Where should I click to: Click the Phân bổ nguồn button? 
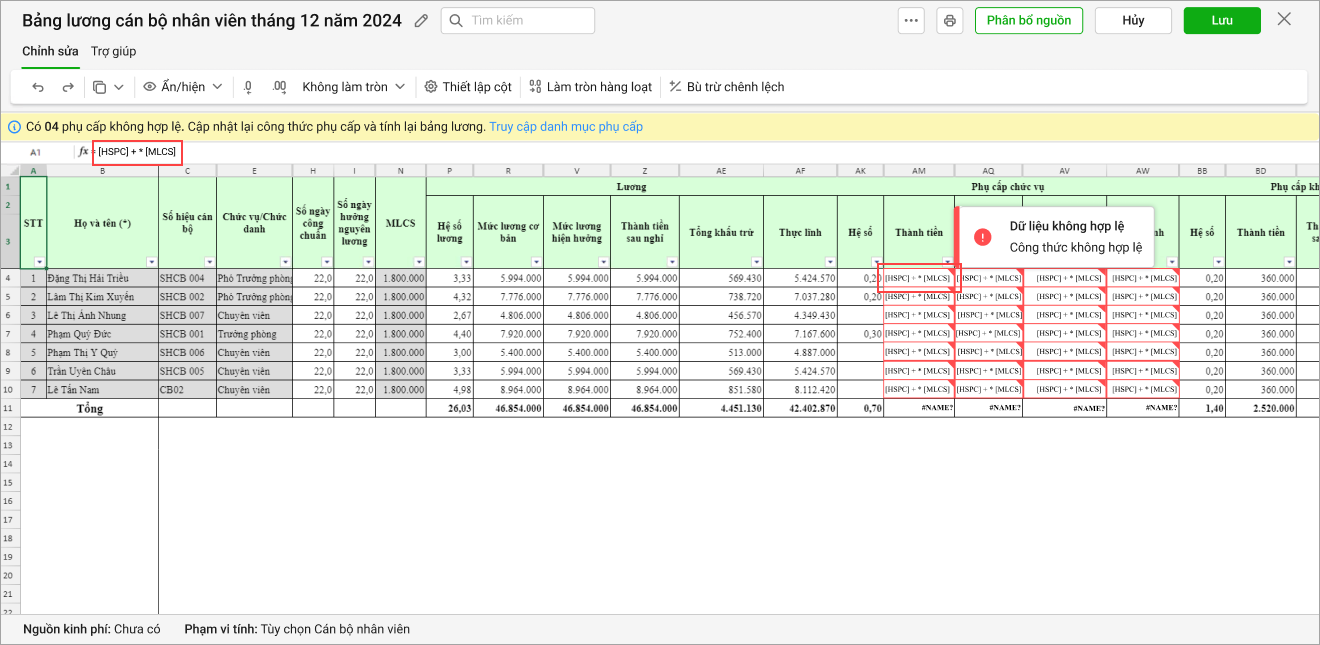tap(1028, 21)
